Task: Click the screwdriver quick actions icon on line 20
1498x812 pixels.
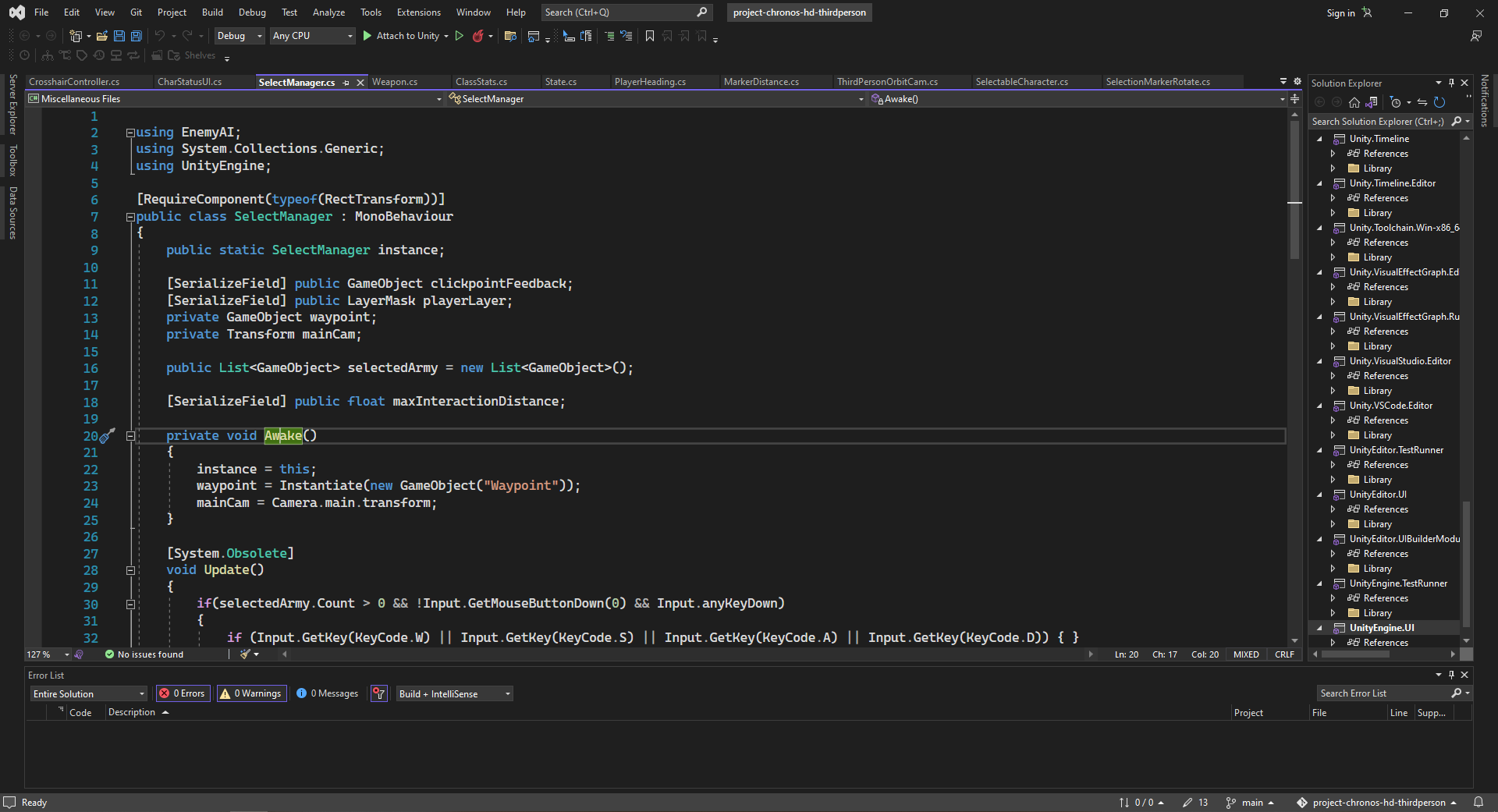Action: coord(108,435)
